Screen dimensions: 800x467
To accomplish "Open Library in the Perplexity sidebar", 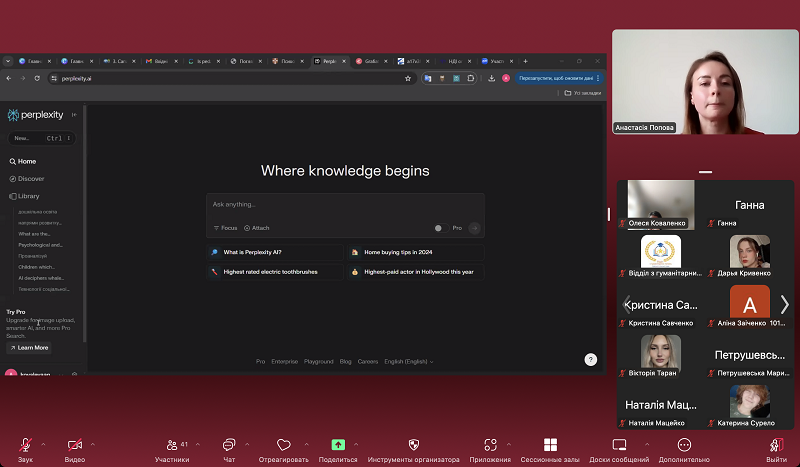I will (x=28, y=196).
